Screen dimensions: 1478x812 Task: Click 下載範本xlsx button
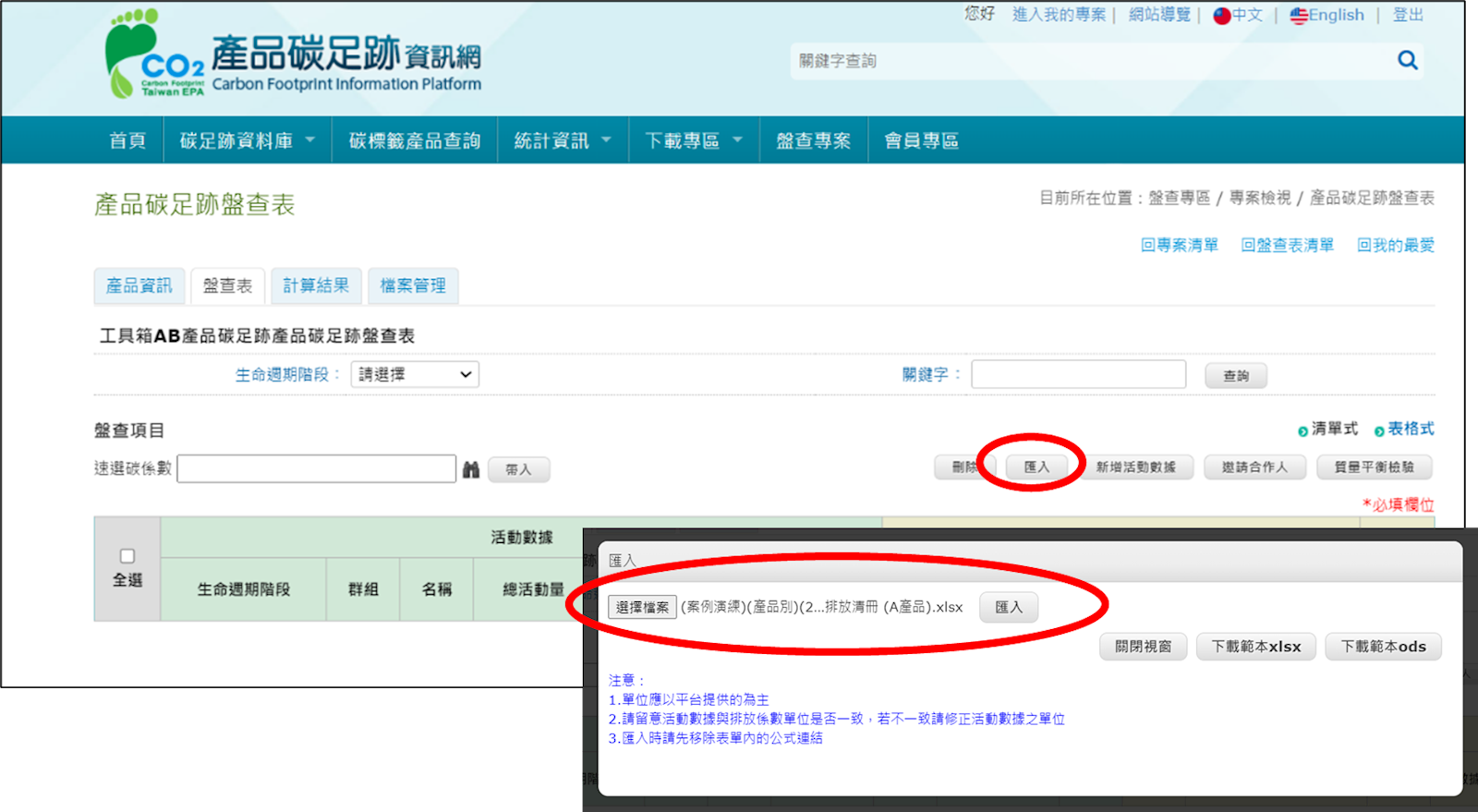click(1255, 647)
